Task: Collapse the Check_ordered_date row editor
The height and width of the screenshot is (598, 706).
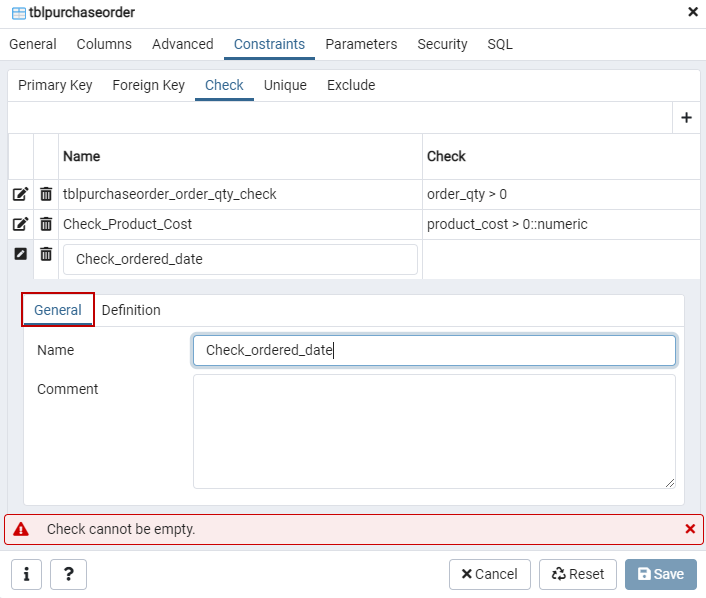Action: pyautogui.click(x=20, y=254)
